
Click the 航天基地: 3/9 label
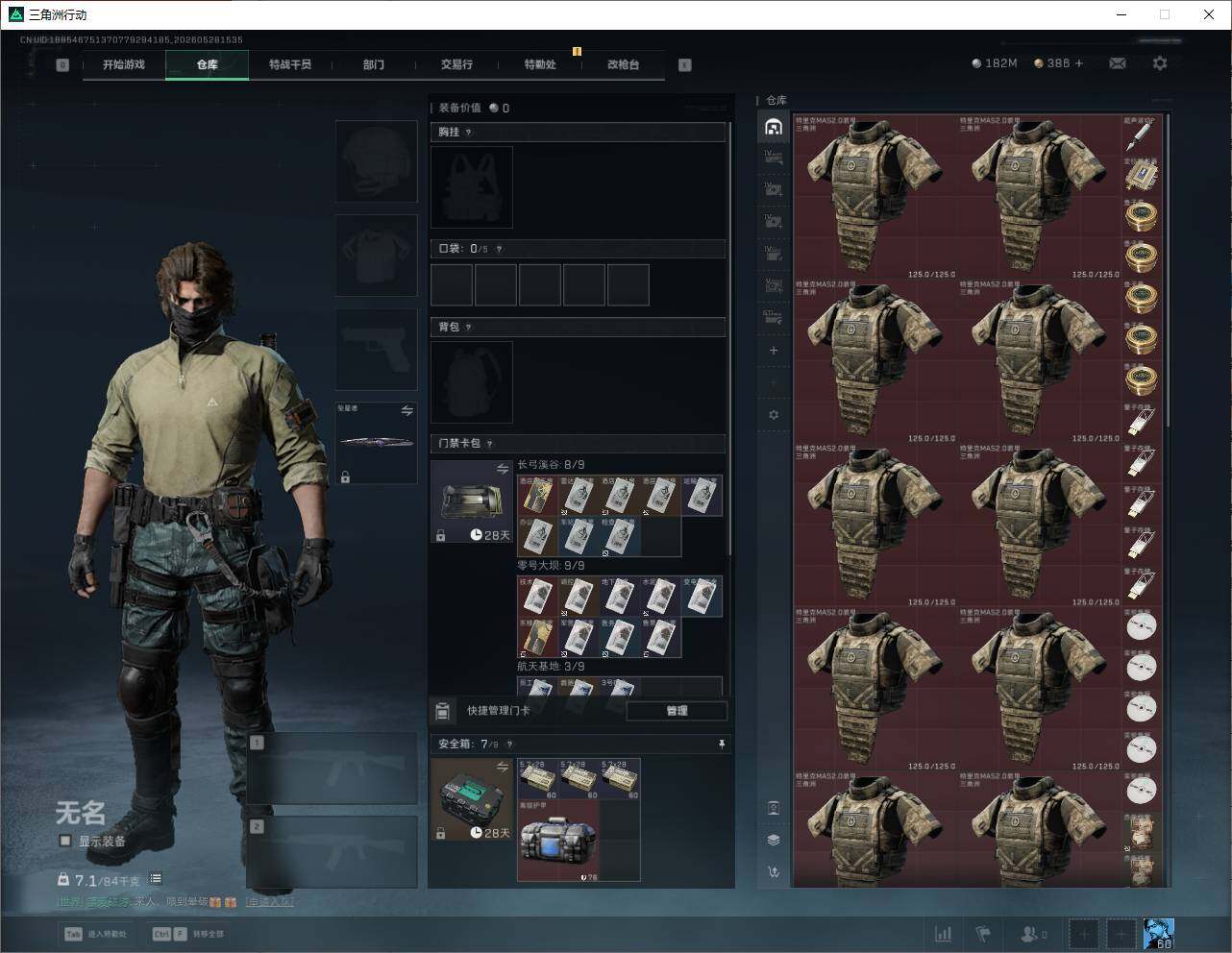pyautogui.click(x=551, y=667)
